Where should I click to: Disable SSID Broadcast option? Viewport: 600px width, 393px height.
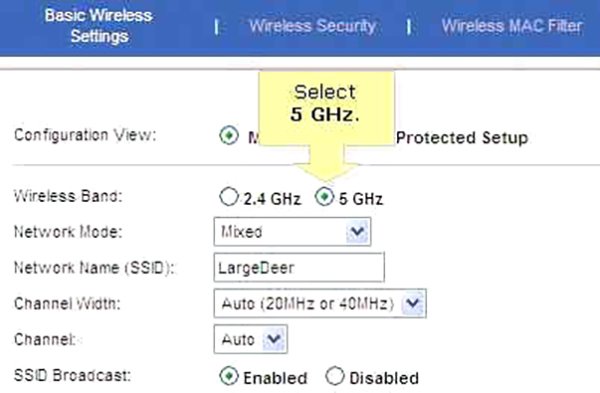pyautogui.click(x=335, y=376)
